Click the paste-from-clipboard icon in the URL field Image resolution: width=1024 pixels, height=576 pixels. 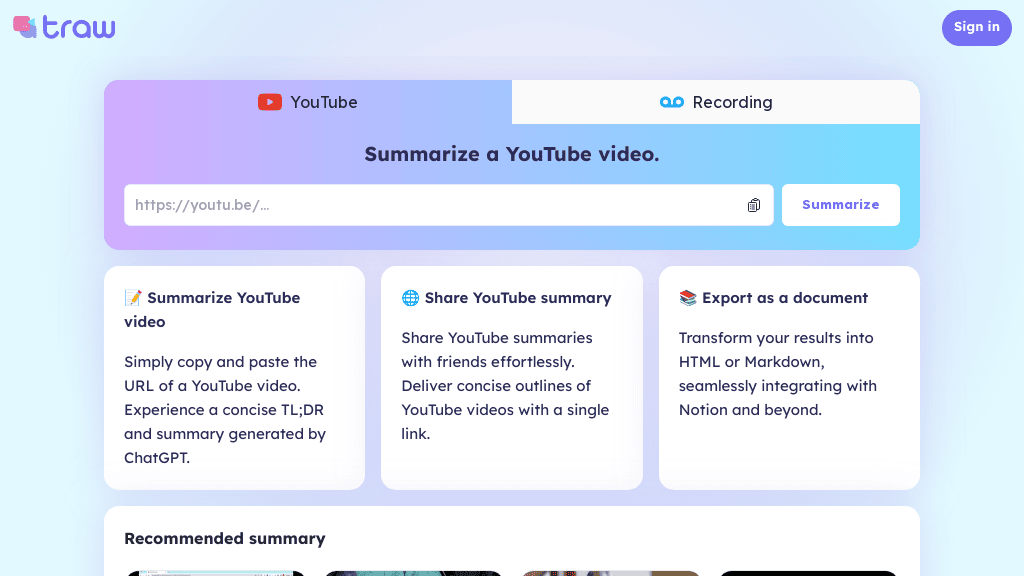pyautogui.click(x=753, y=205)
